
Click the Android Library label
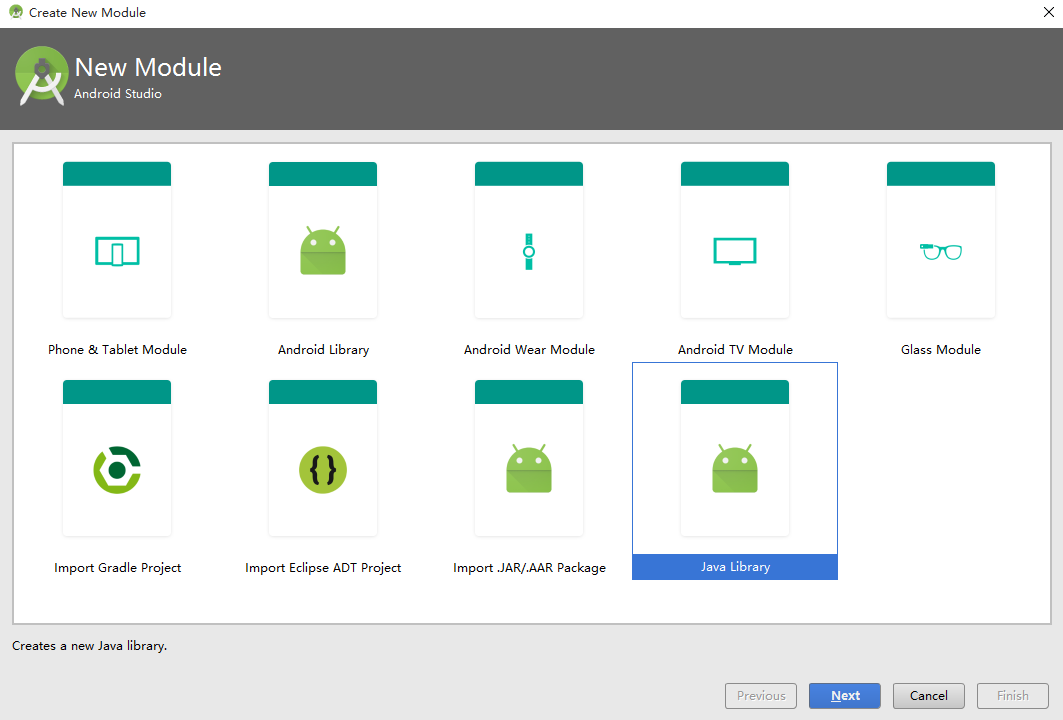[323, 350]
